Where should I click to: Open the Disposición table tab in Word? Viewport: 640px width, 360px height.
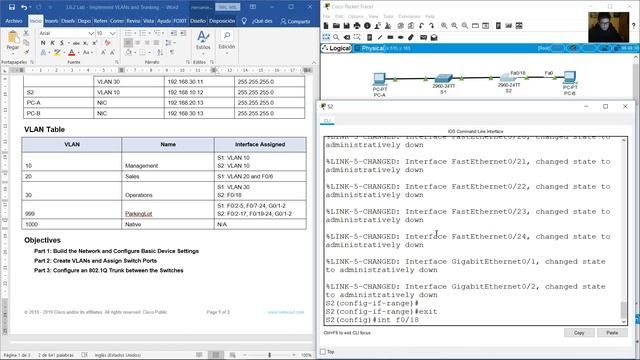click(x=222, y=21)
